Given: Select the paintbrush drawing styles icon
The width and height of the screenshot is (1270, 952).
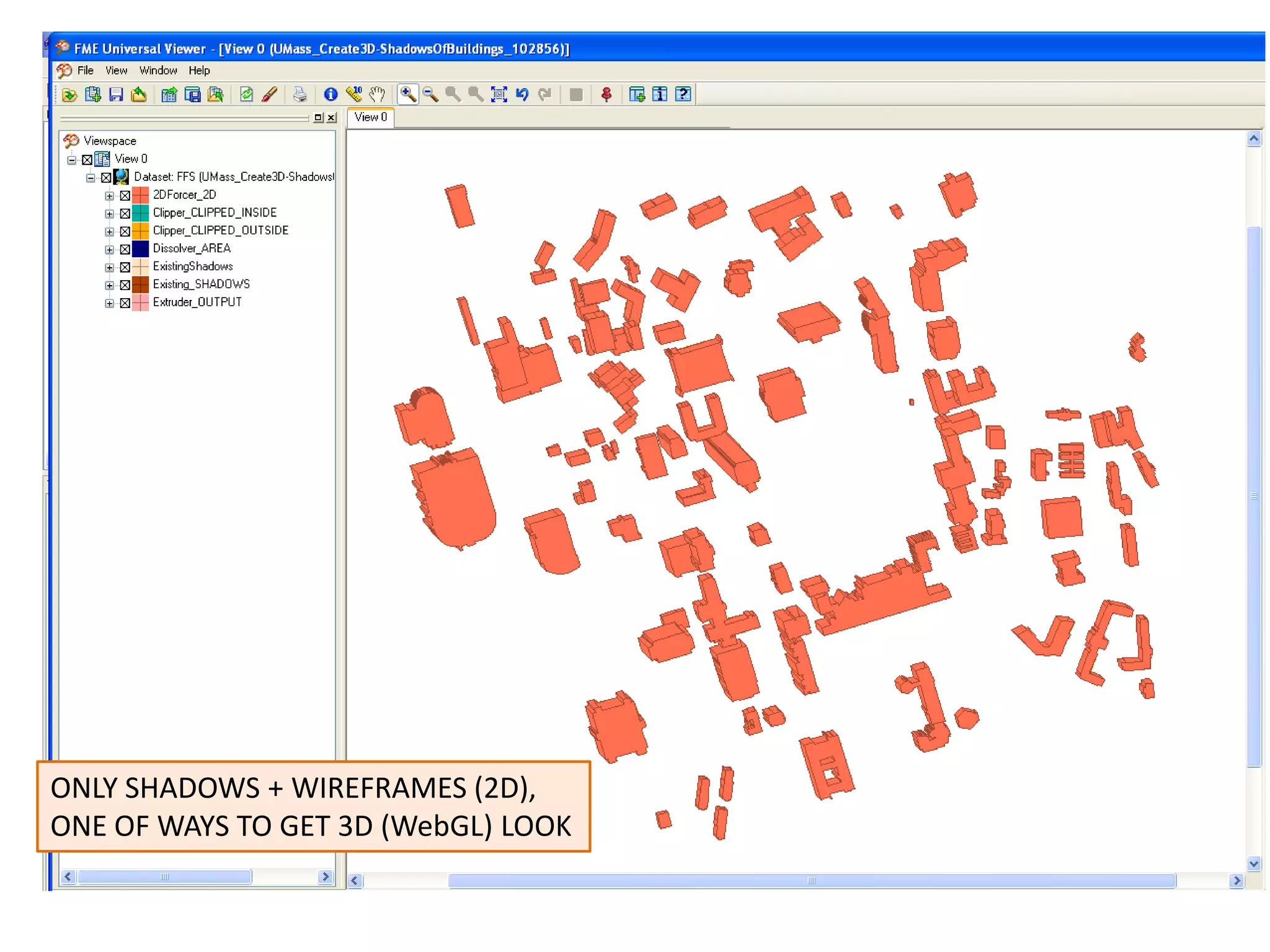Looking at the screenshot, I should [269, 95].
